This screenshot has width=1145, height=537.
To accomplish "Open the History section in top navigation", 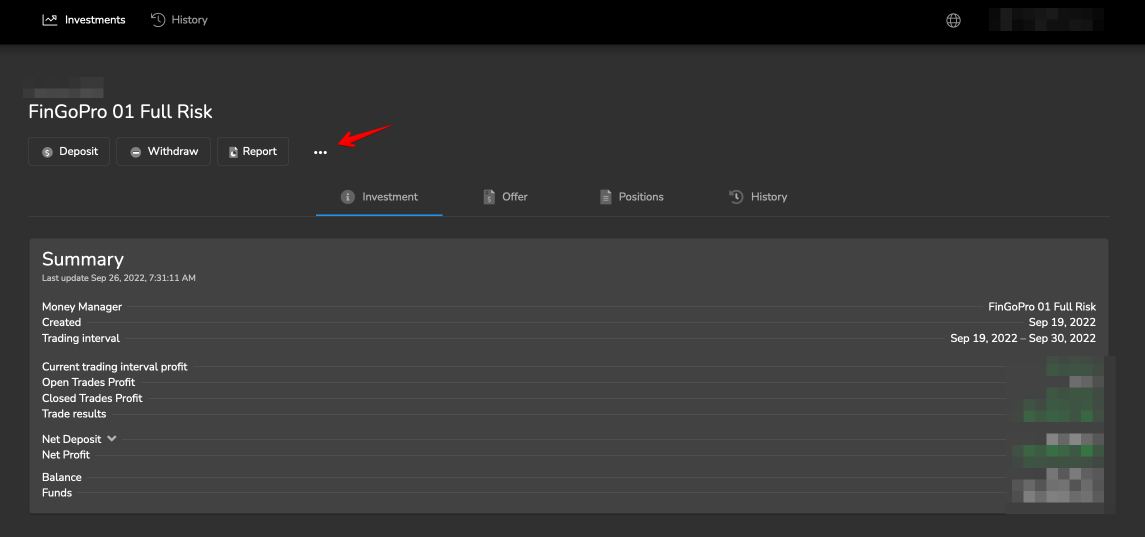I will coord(179,20).
